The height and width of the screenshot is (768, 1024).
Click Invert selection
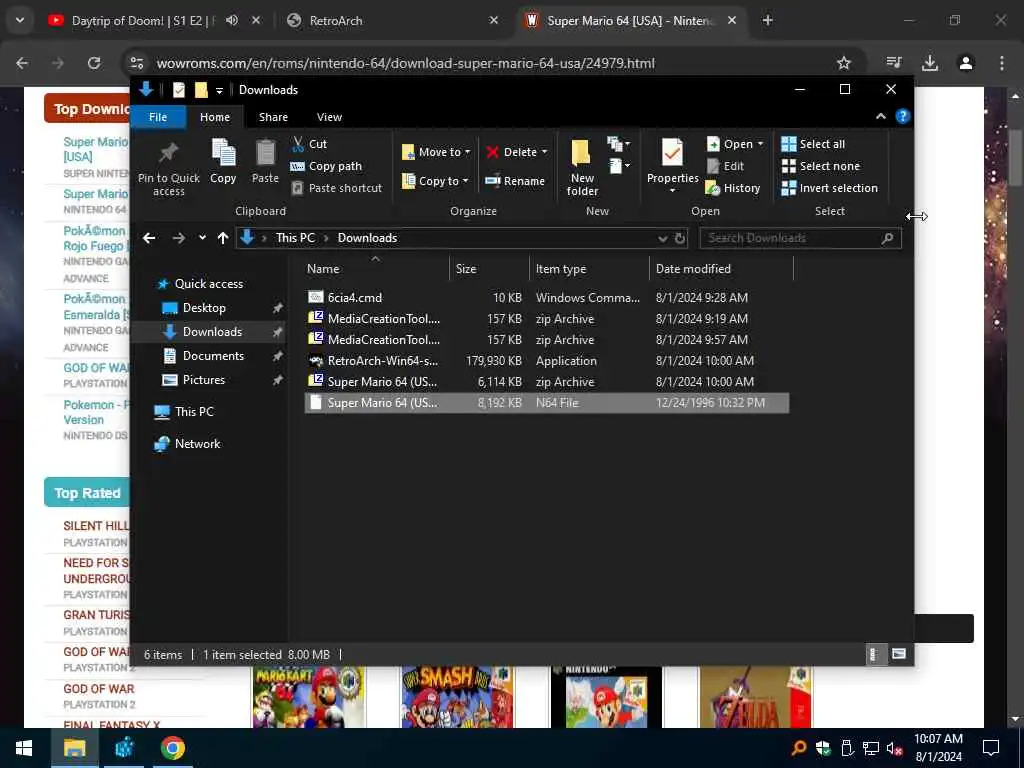[829, 188]
